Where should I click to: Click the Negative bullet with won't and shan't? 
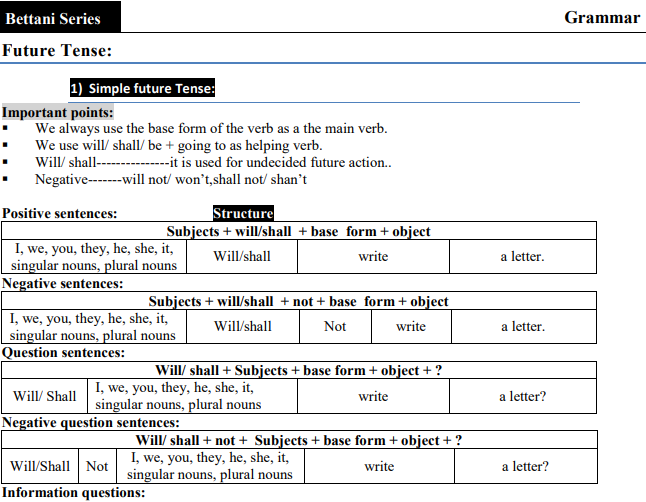coord(171,179)
